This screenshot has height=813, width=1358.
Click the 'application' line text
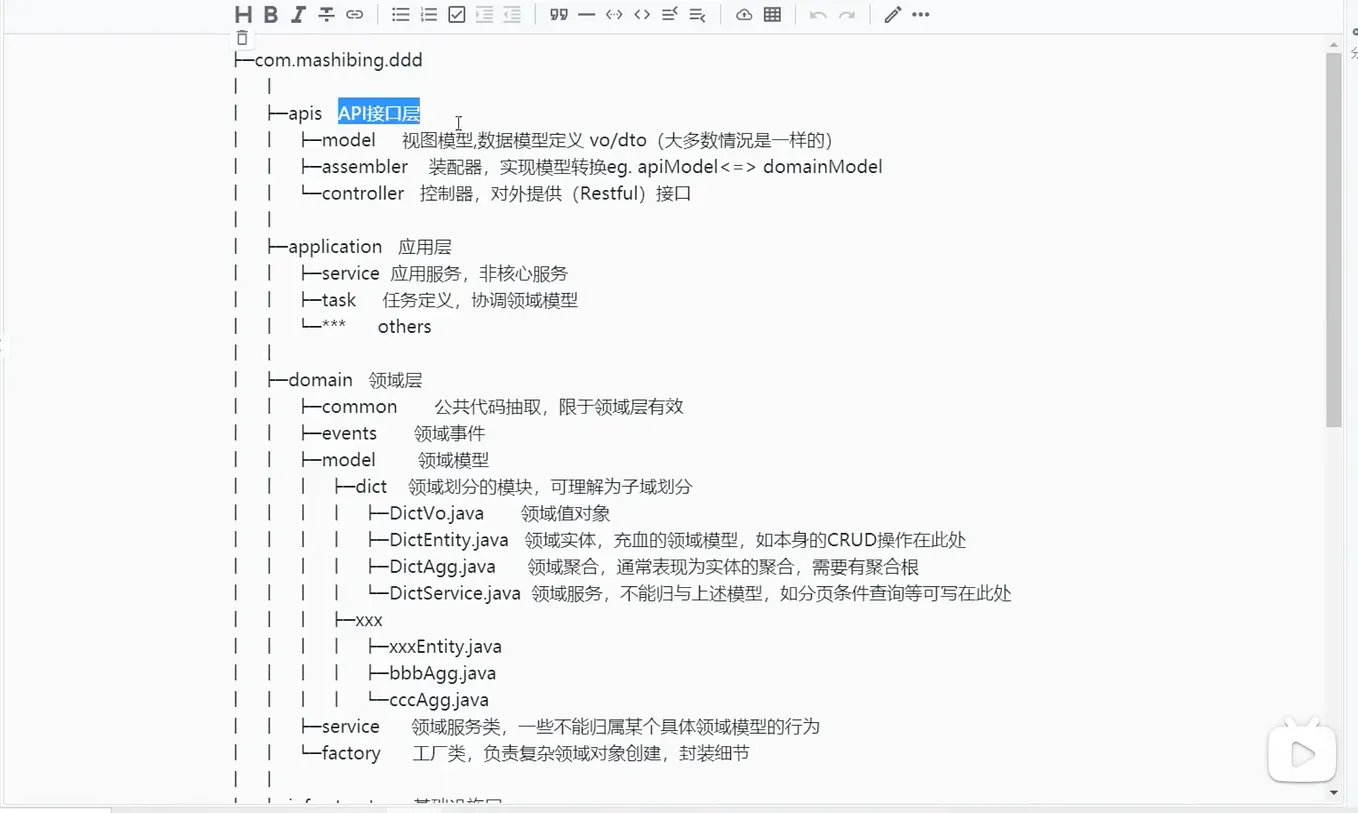(335, 246)
